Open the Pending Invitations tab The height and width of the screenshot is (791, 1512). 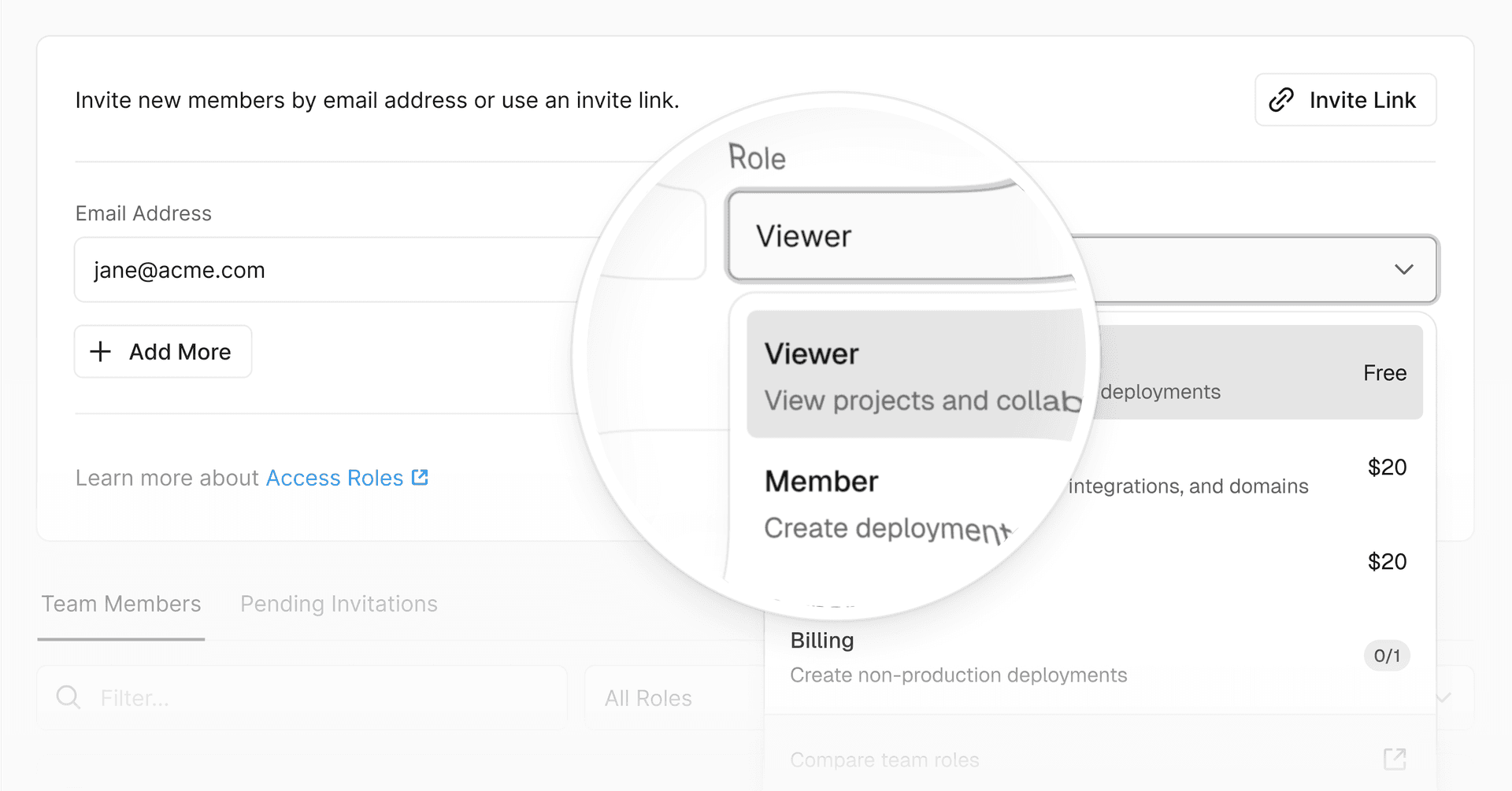339,604
